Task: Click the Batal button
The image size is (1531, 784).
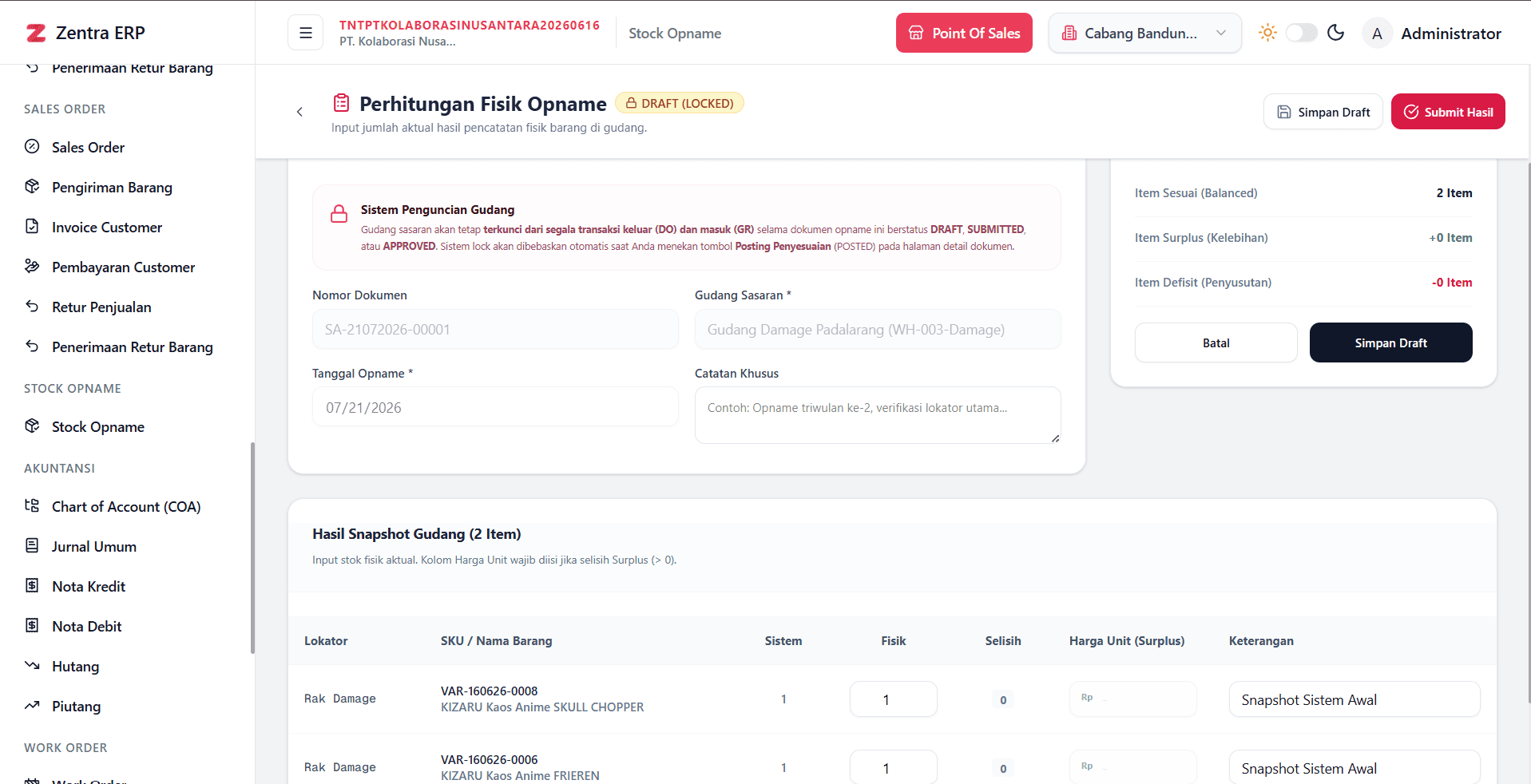Action: (x=1216, y=343)
